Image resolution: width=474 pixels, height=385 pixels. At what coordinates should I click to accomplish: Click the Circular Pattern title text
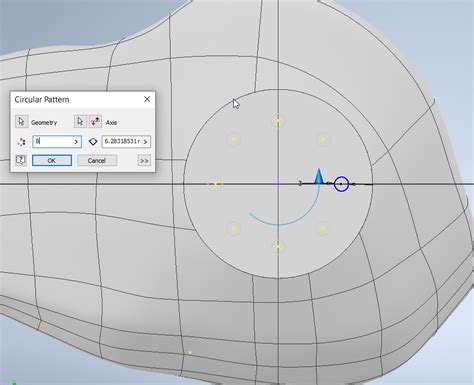[42, 100]
